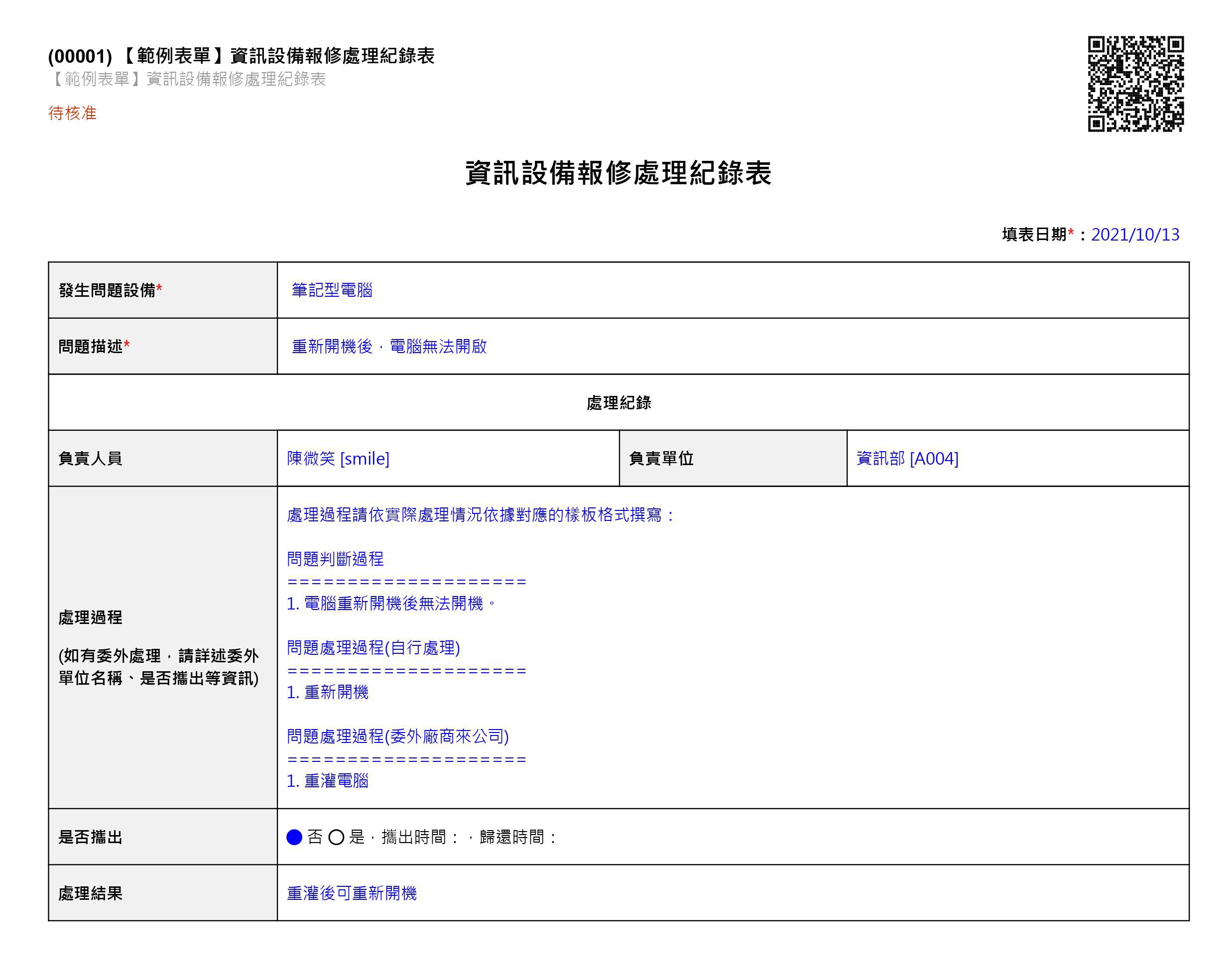Click the 問題判斷過程 heading text
The image size is (1232, 980).
click(336, 559)
